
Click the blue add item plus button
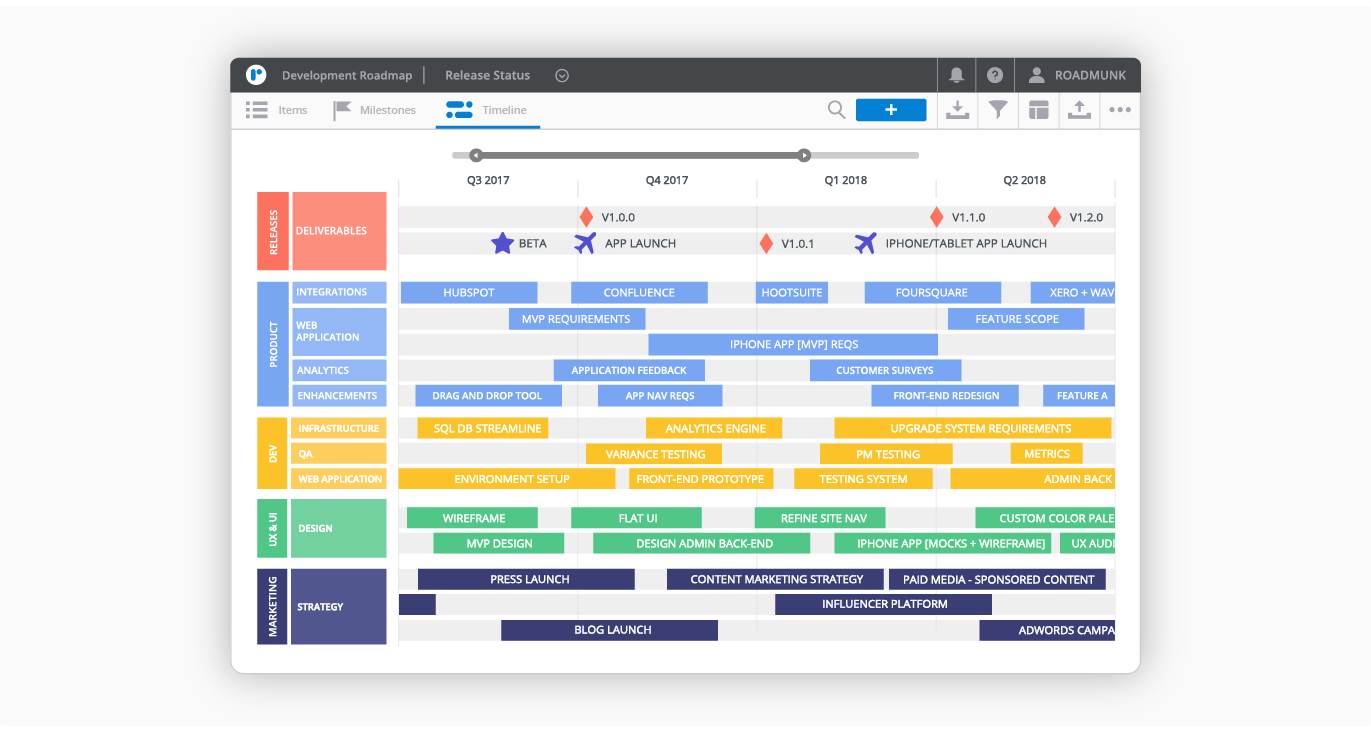(891, 110)
